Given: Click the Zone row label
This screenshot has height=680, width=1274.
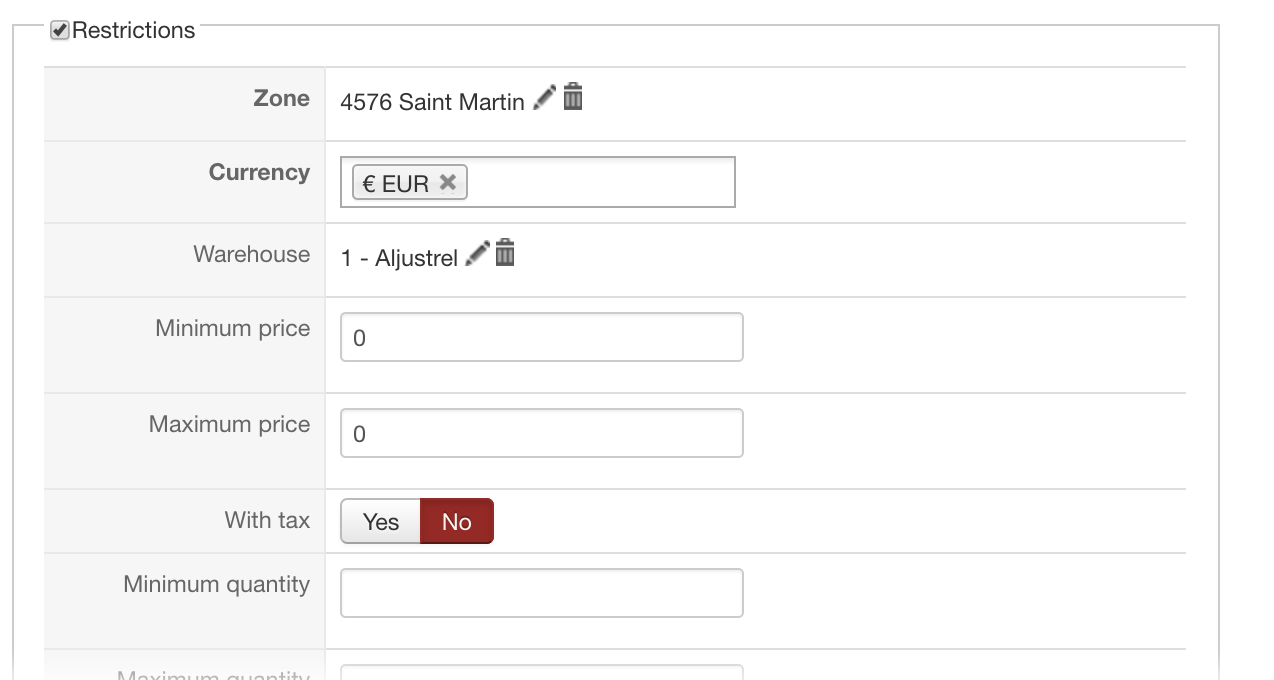Looking at the screenshot, I should [x=282, y=98].
